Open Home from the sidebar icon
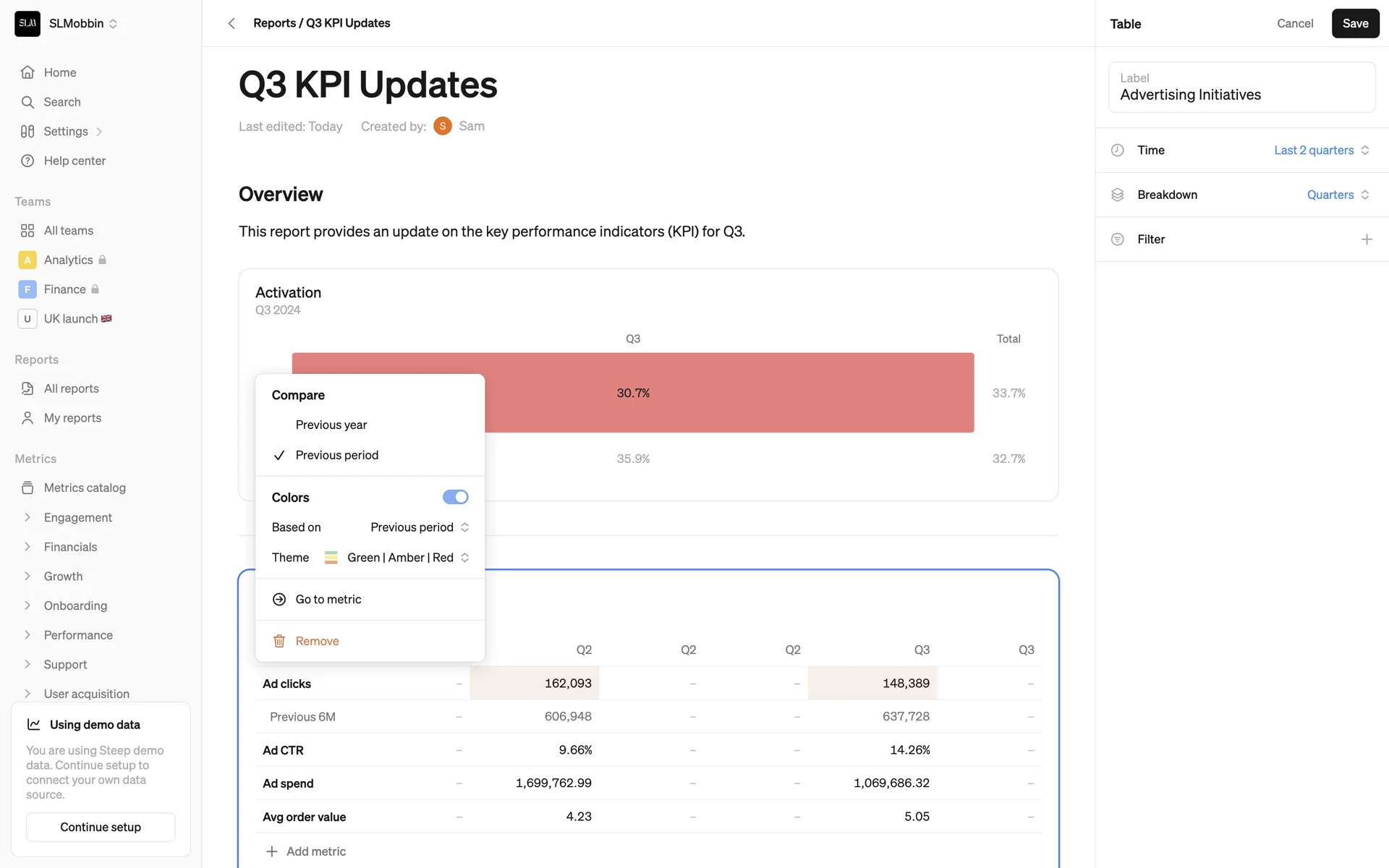 click(27, 72)
